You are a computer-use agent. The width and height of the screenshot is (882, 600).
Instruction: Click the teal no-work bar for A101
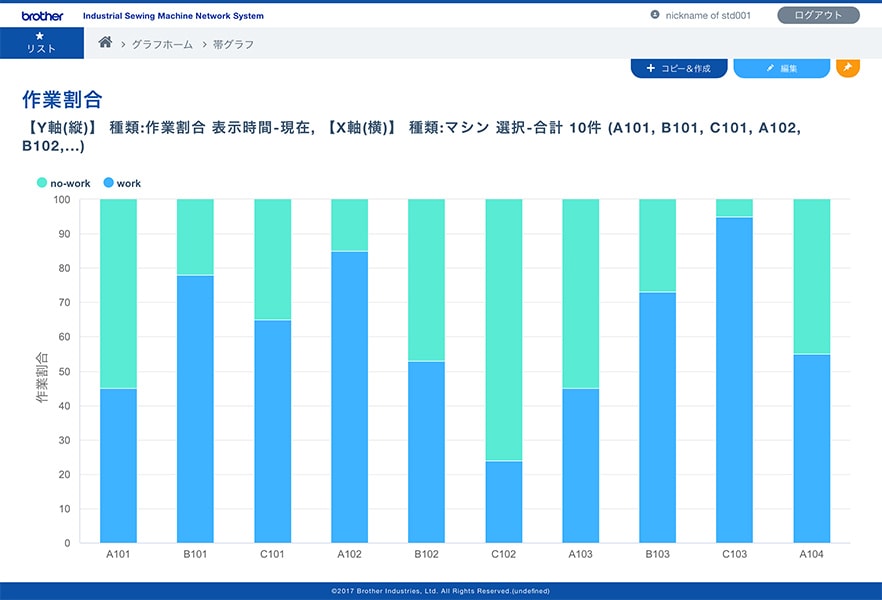click(x=118, y=293)
